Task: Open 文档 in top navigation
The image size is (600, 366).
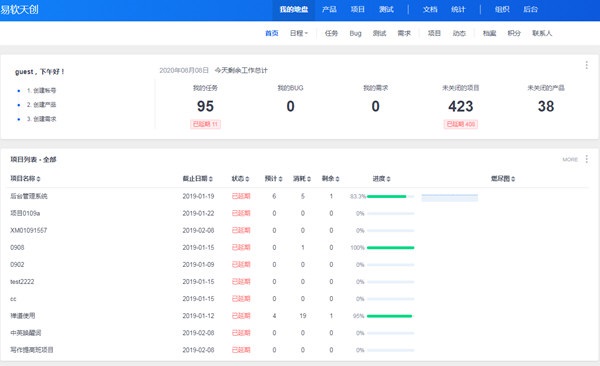Action: pyautogui.click(x=430, y=10)
